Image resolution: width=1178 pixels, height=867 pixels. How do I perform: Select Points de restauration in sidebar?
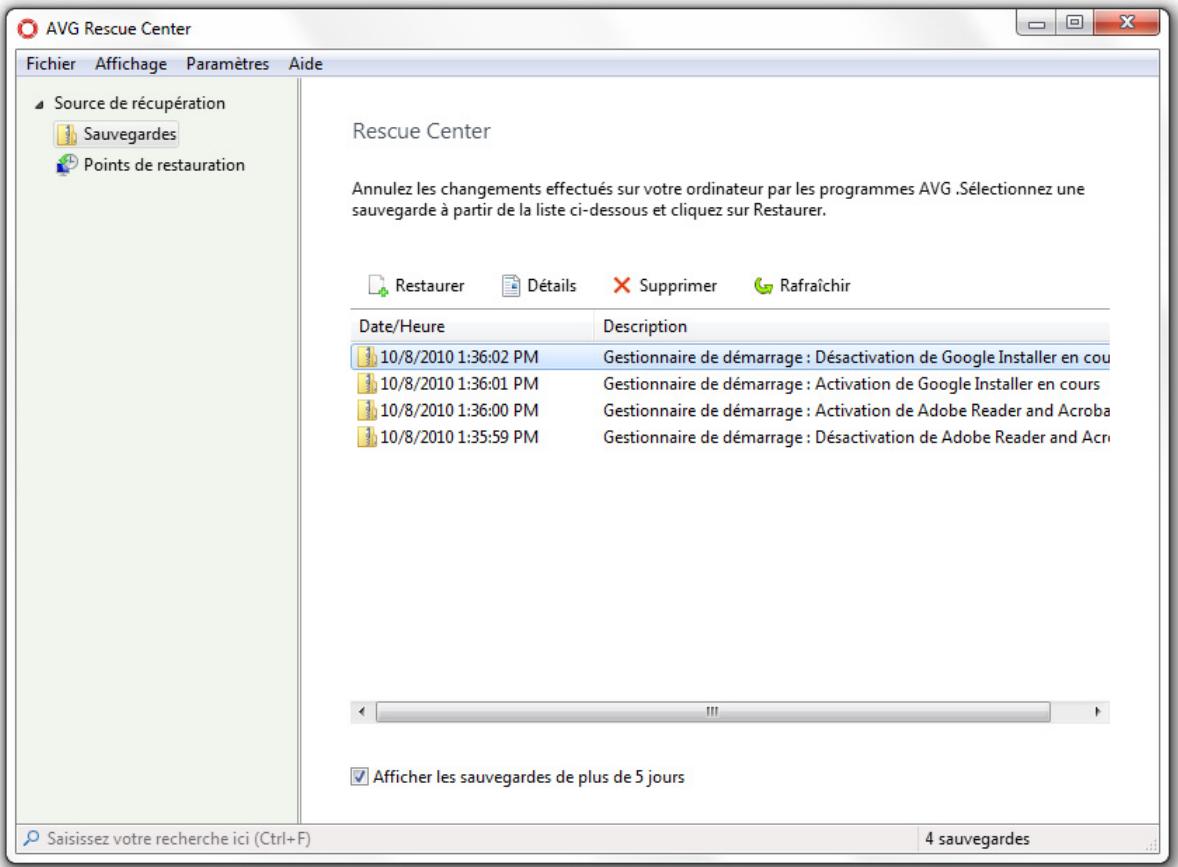164,165
